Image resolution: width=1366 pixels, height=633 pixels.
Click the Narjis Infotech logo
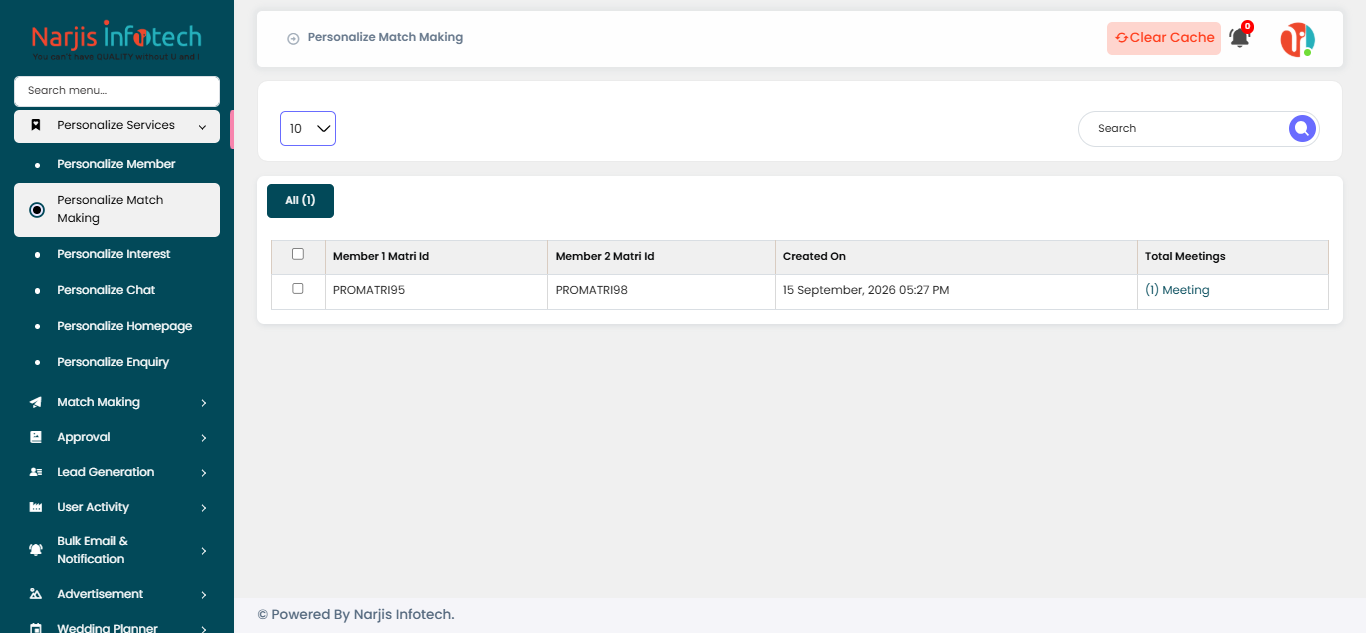[116, 41]
